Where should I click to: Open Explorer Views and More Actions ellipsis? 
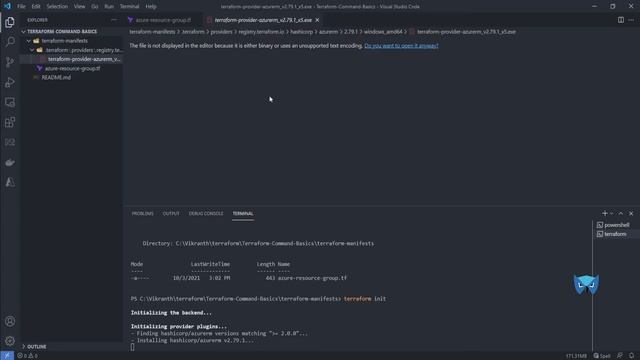click(113, 20)
